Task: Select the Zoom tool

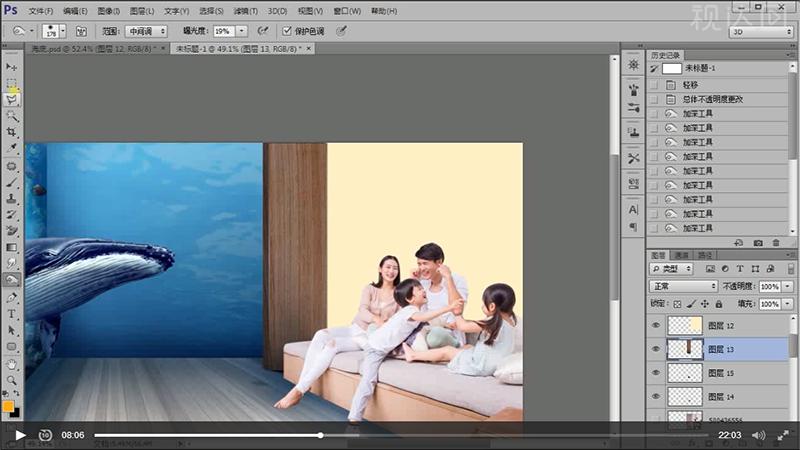Action: click(x=11, y=380)
